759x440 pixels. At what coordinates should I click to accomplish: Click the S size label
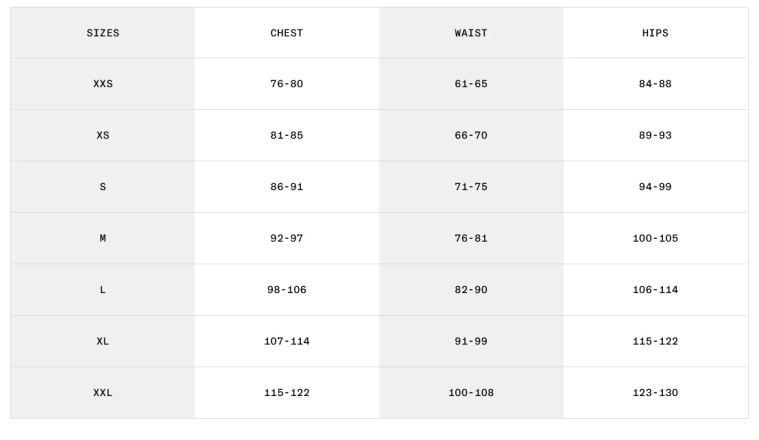(103, 187)
